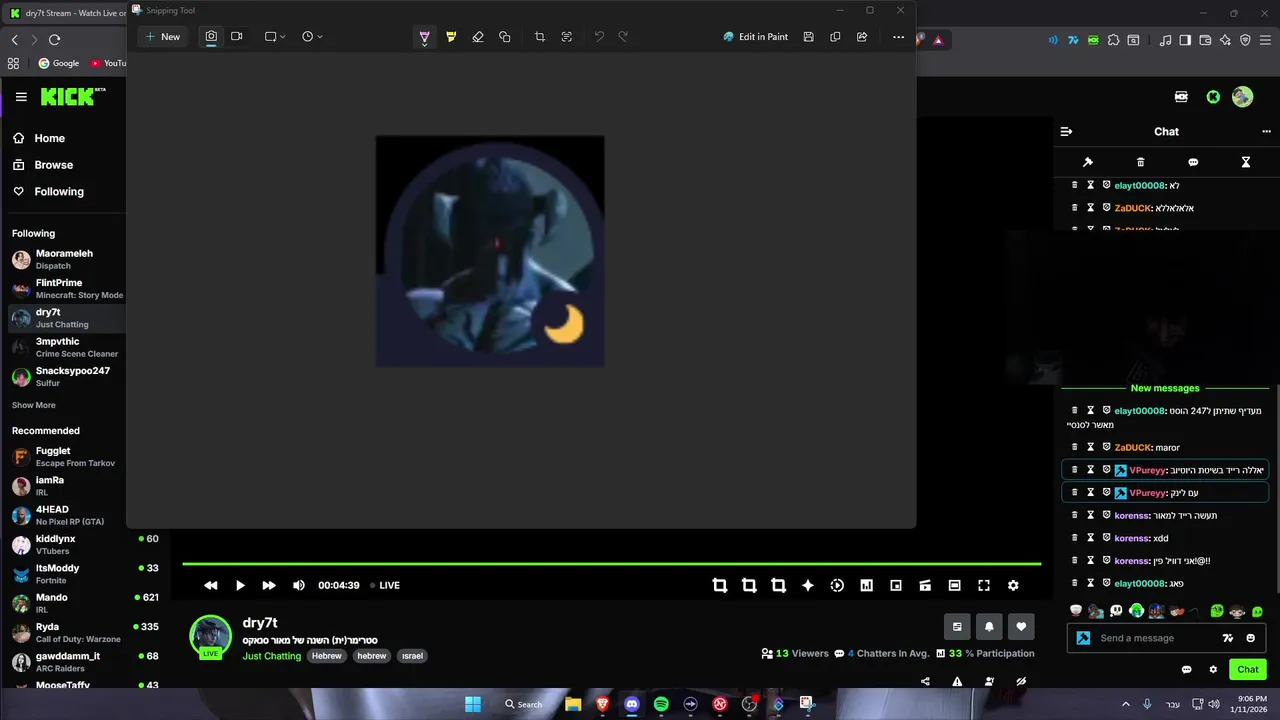Select the yellow highlighter tool
Viewport: 1280px width, 720px height.
(x=451, y=37)
